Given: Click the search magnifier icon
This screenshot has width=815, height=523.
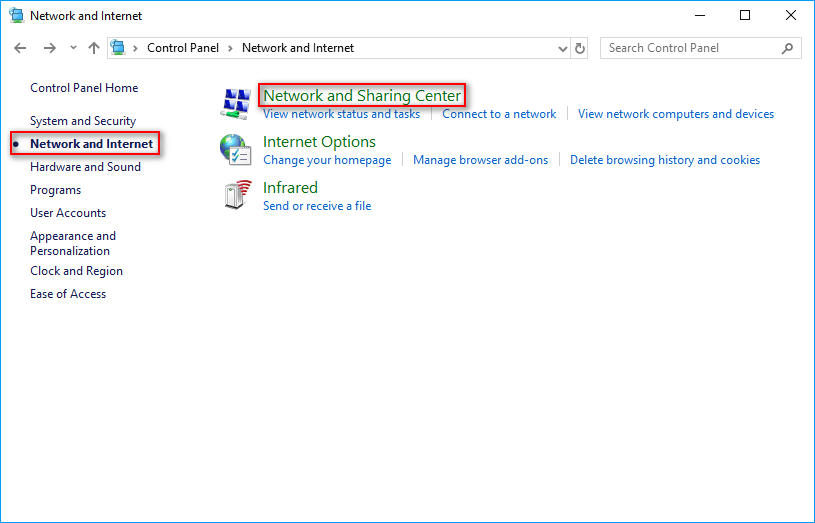Looking at the screenshot, I should coord(787,48).
